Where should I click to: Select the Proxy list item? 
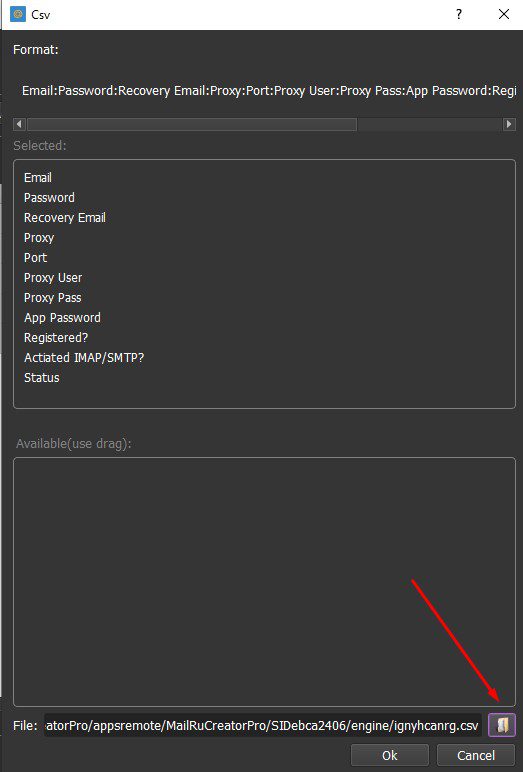point(39,238)
